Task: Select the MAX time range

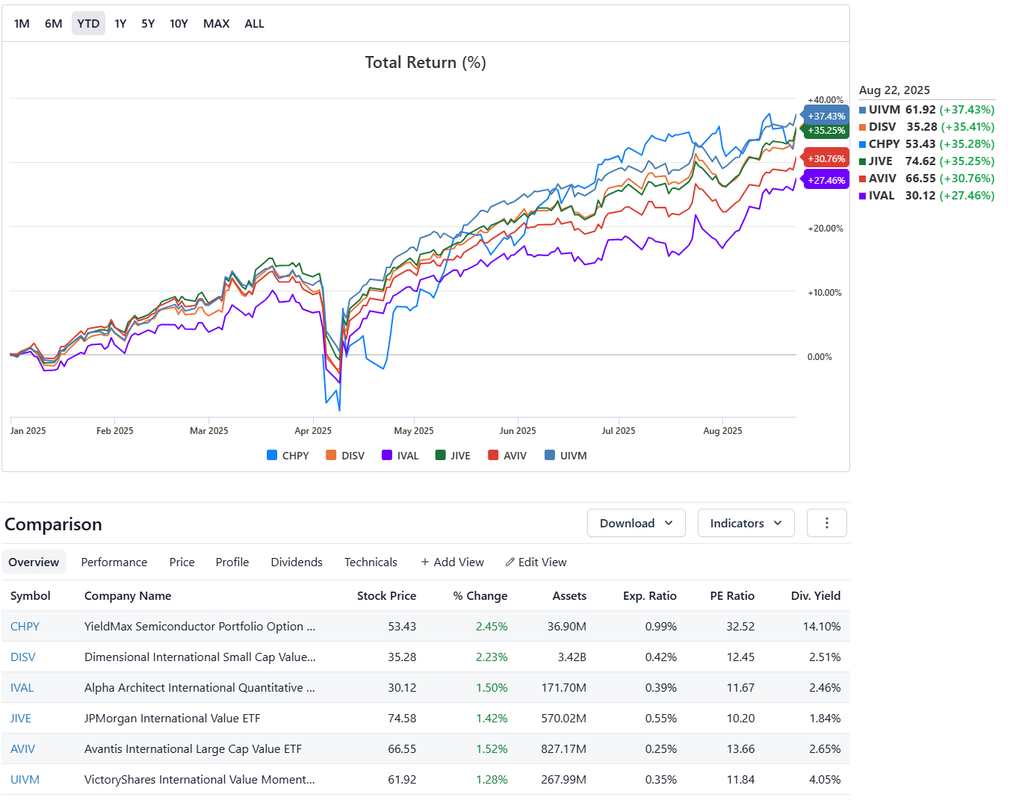Action: tap(216, 24)
